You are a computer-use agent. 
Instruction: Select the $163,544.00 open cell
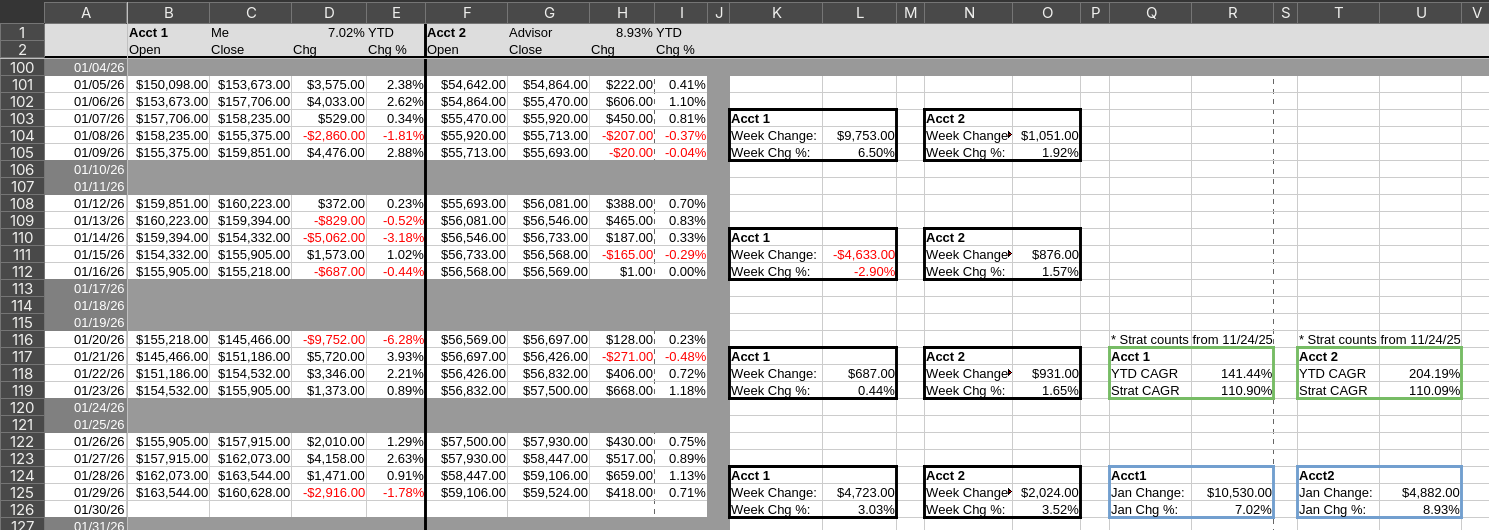(168, 493)
